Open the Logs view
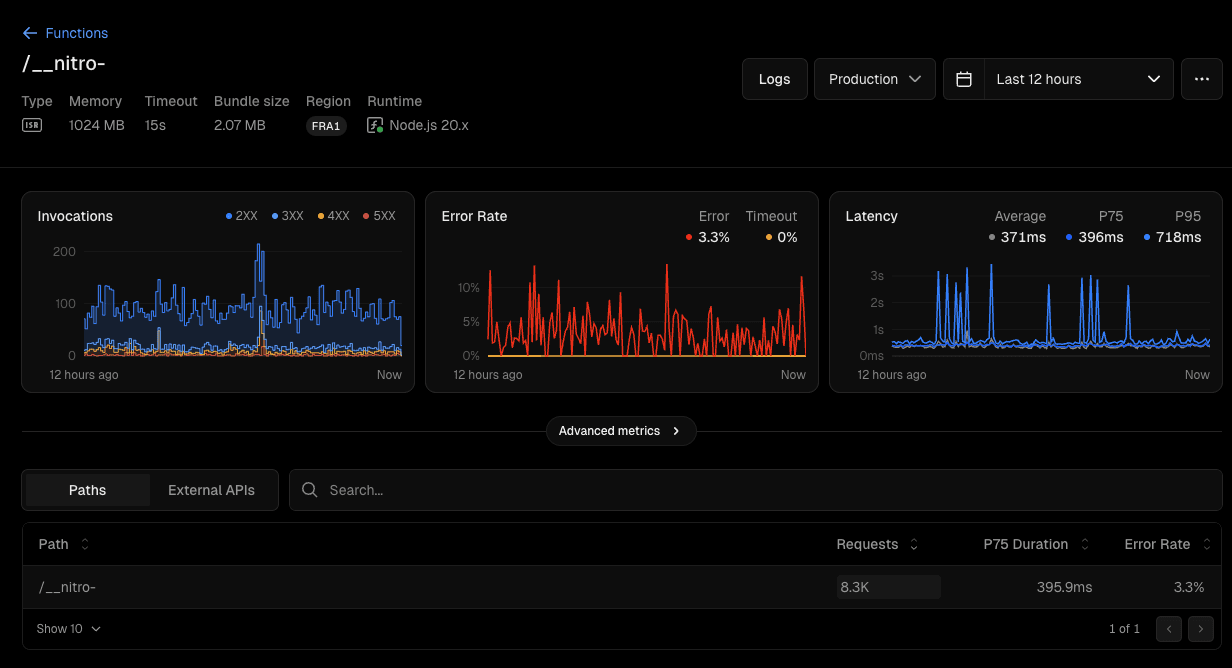This screenshot has width=1232, height=668. point(774,78)
